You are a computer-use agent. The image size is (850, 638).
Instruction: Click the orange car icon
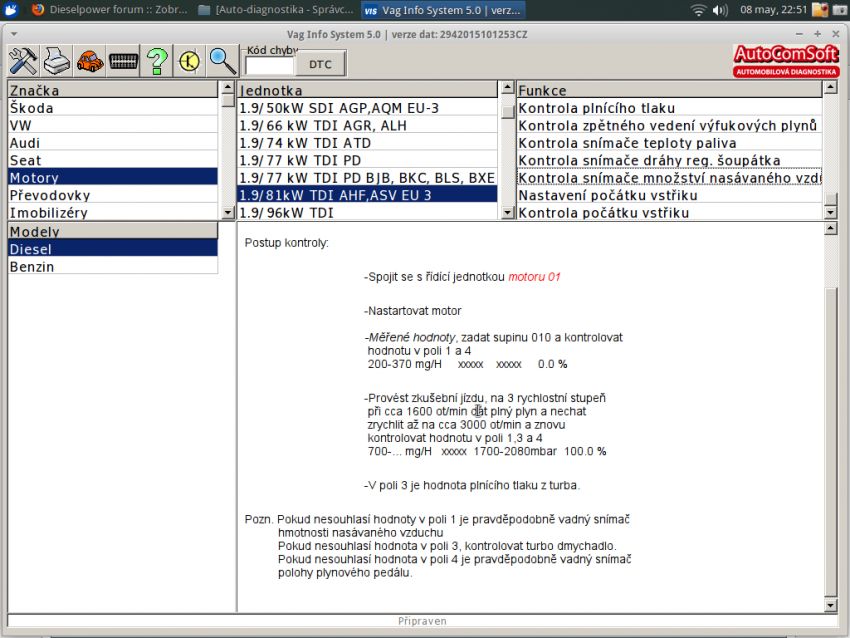click(x=90, y=61)
